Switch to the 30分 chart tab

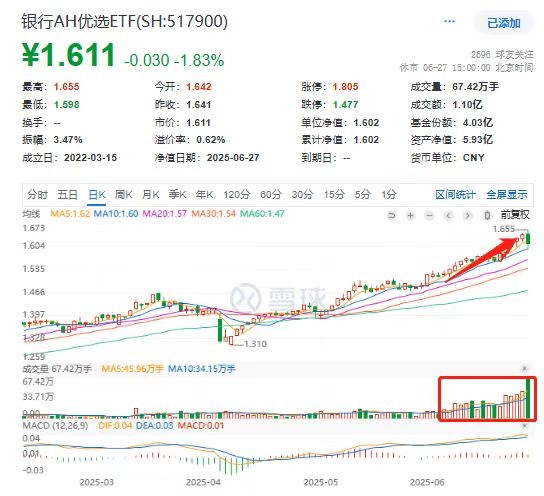point(302,195)
